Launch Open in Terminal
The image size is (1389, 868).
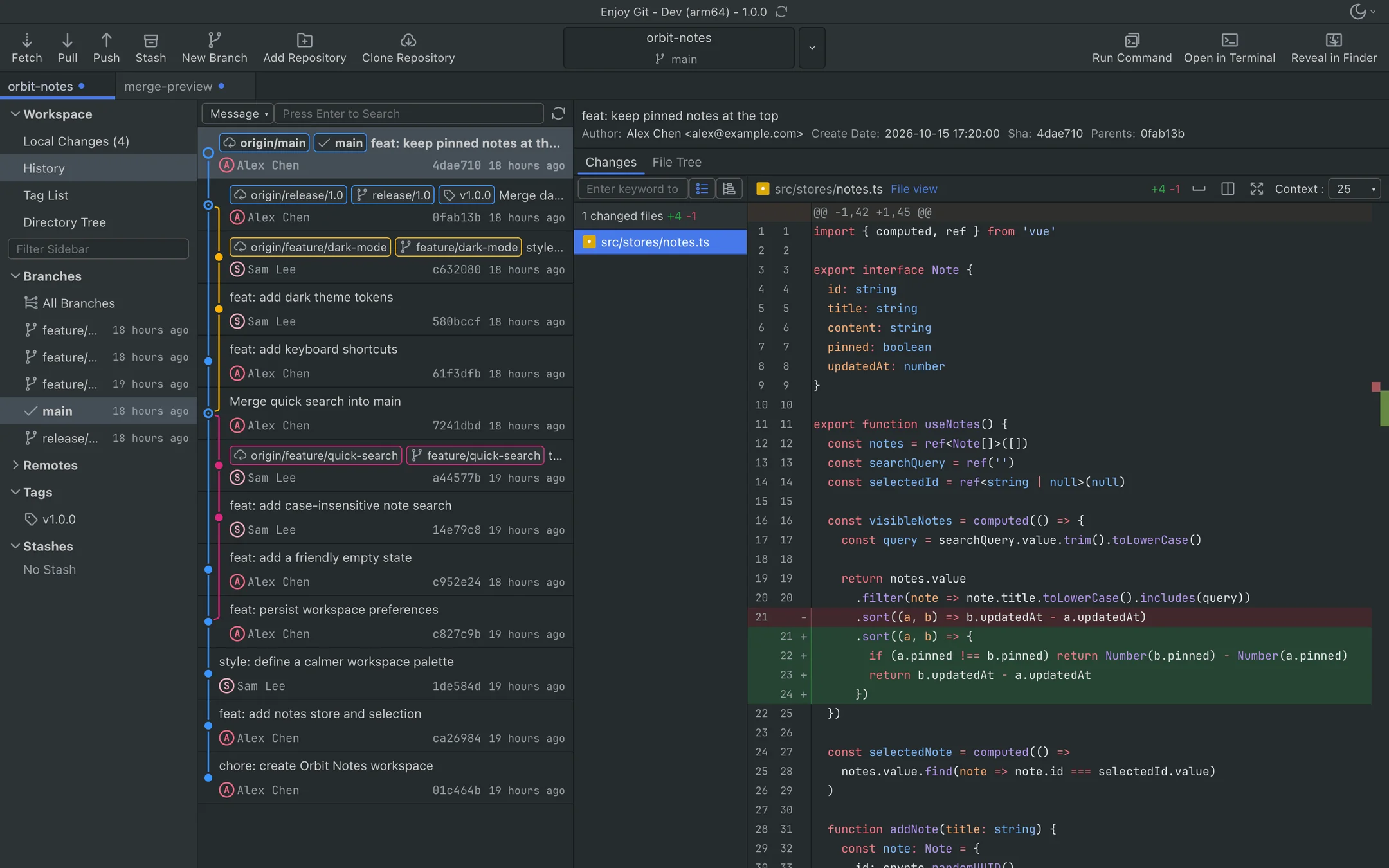1229,48
